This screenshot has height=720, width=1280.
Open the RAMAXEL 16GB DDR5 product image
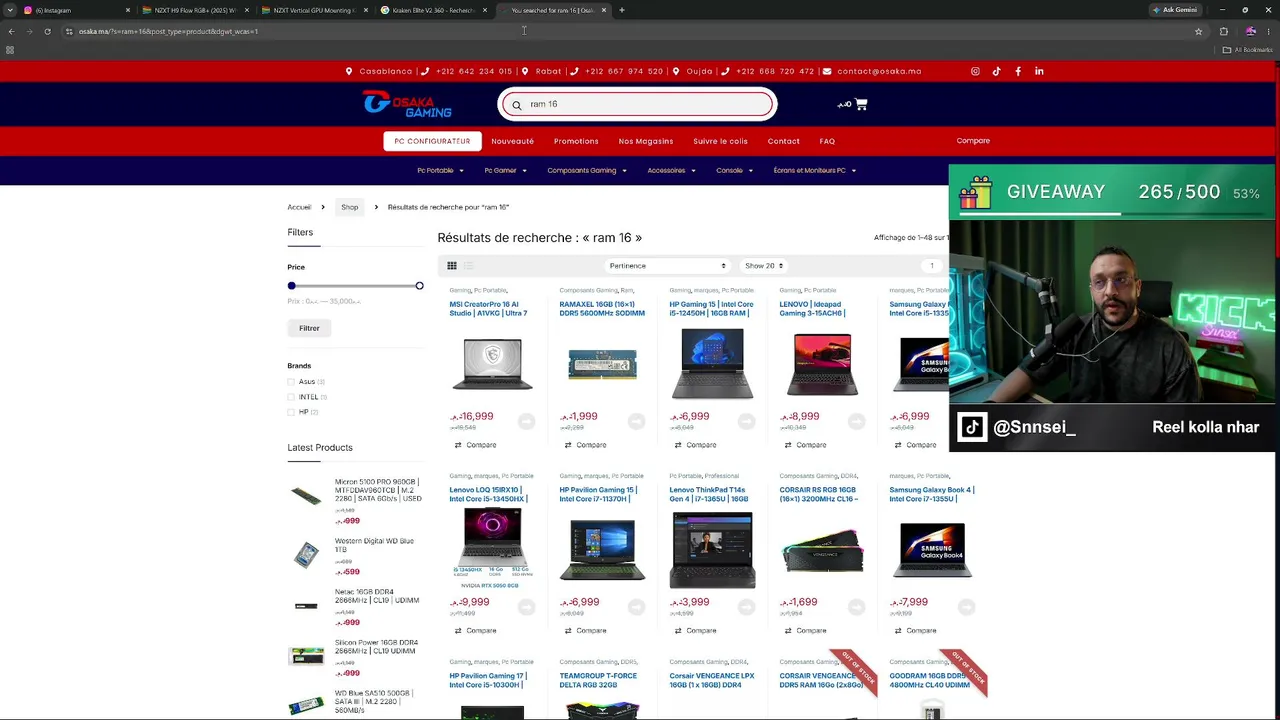(x=602, y=365)
